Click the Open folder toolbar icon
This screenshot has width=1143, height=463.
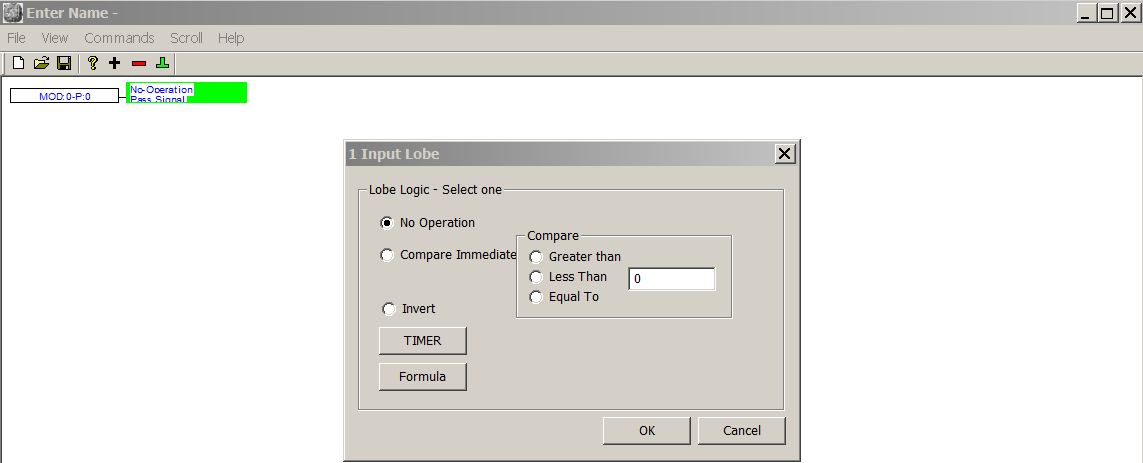41,64
